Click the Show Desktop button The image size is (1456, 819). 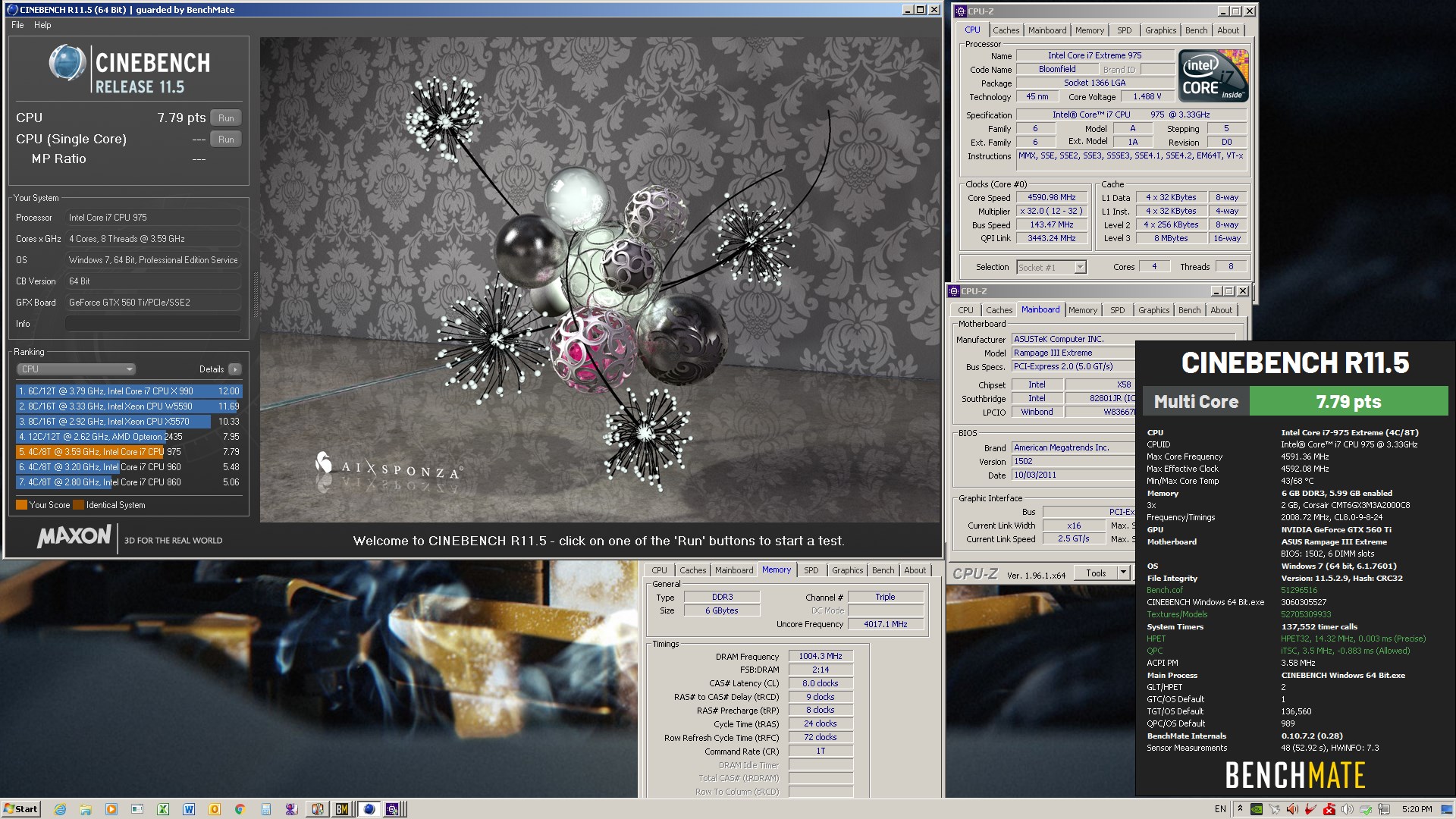(1448, 809)
